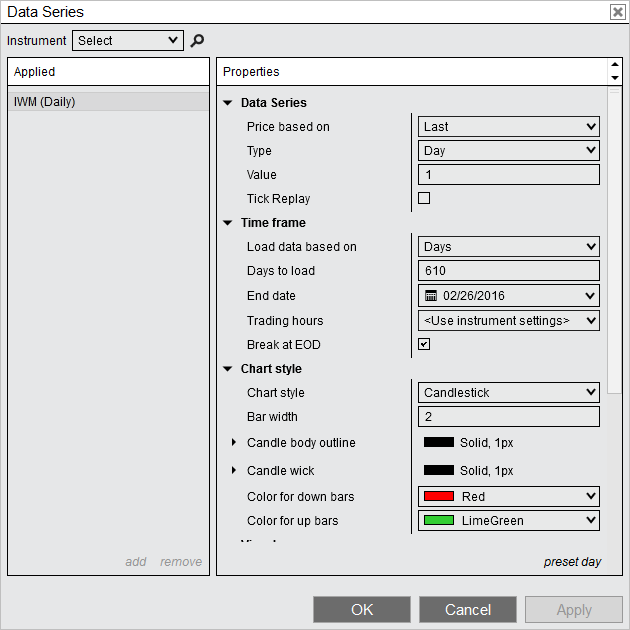630x630 pixels.
Task: Open the Price based on dropdown
Action: tap(509, 127)
